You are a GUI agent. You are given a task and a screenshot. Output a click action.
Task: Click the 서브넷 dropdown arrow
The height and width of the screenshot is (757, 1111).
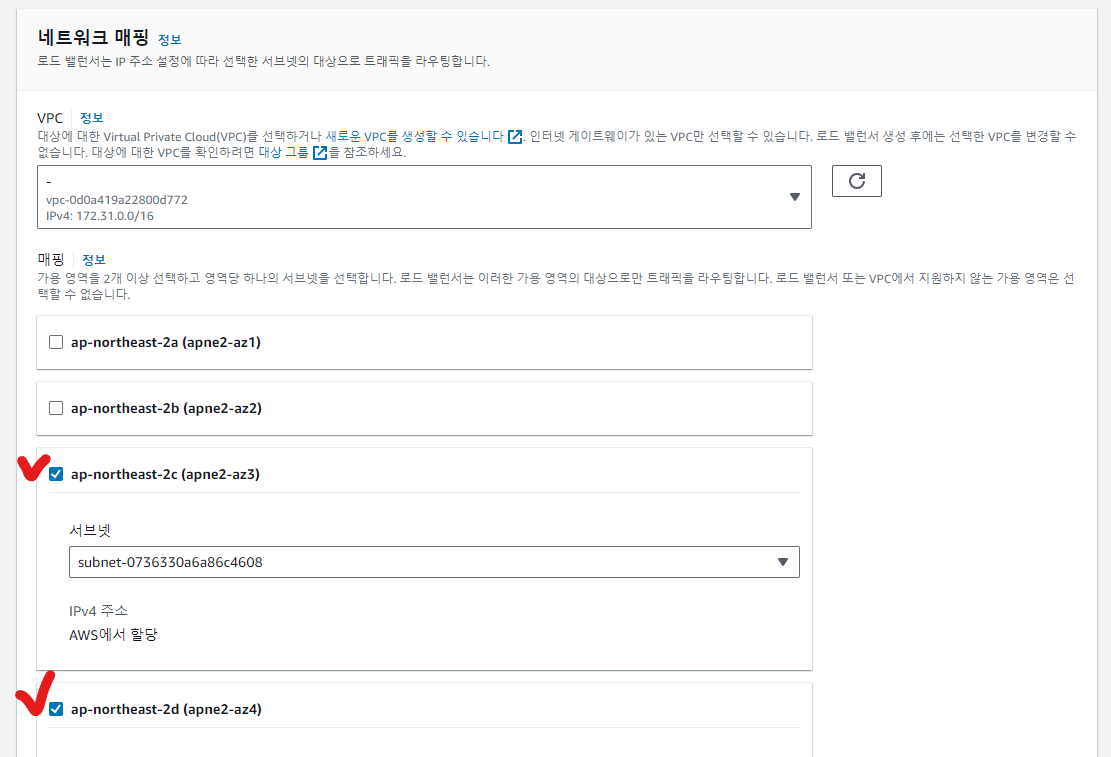(x=783, y=562)
